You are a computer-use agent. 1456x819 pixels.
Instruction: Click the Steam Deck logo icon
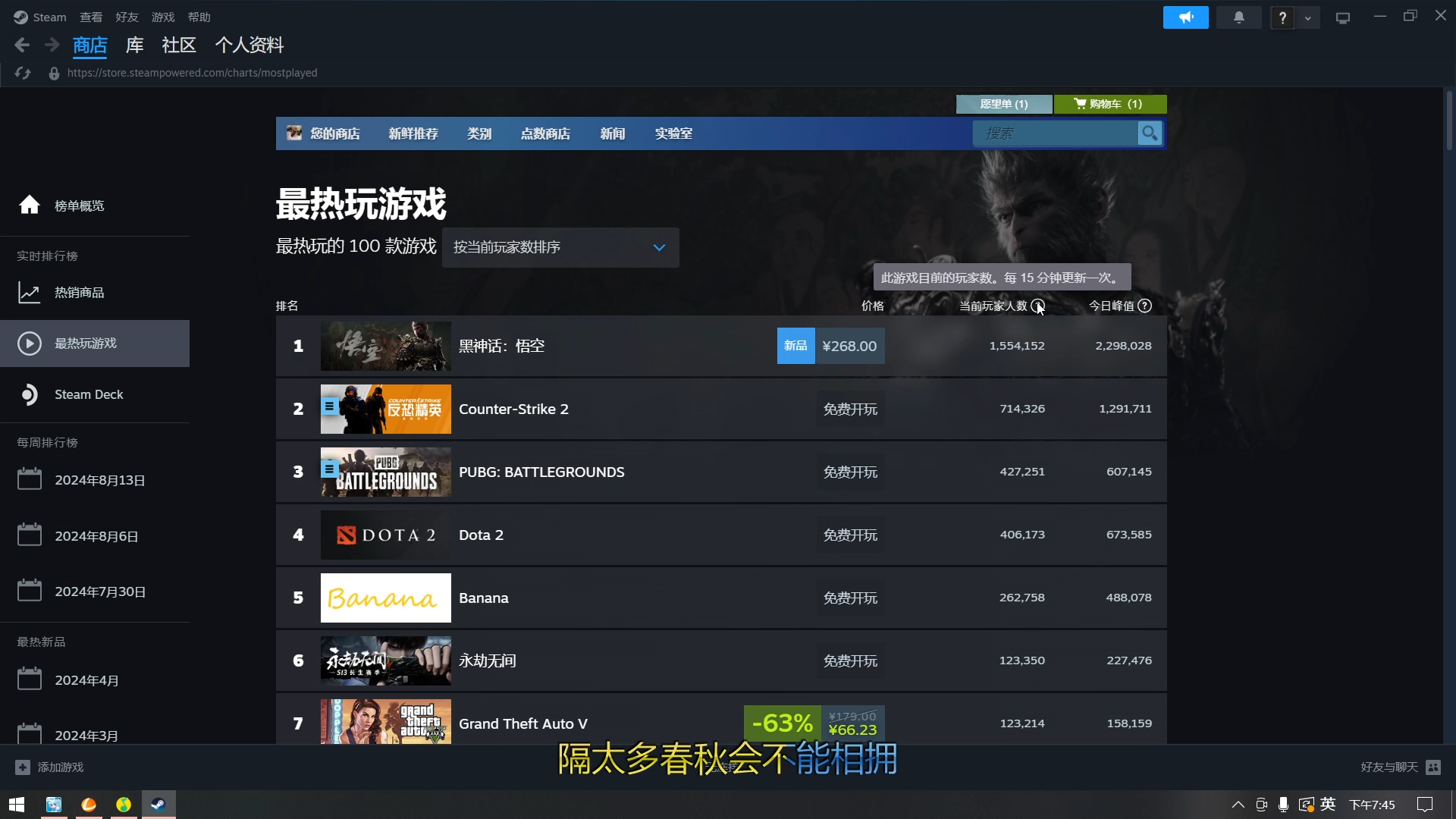[30, 395]
